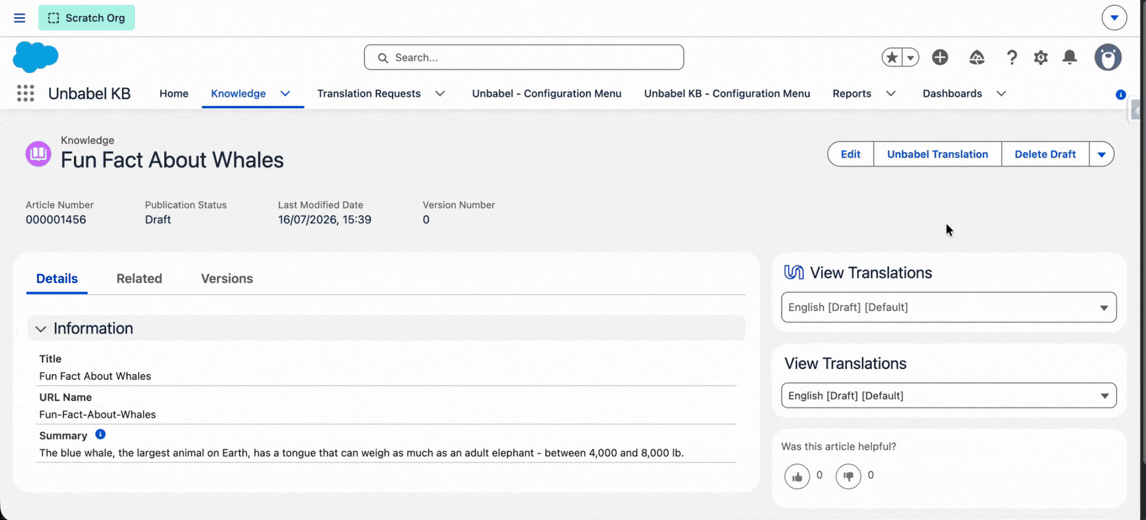Click the article number 000001456
The width and height of the screenshot is (1146, 520).
(x=56, y=219)
